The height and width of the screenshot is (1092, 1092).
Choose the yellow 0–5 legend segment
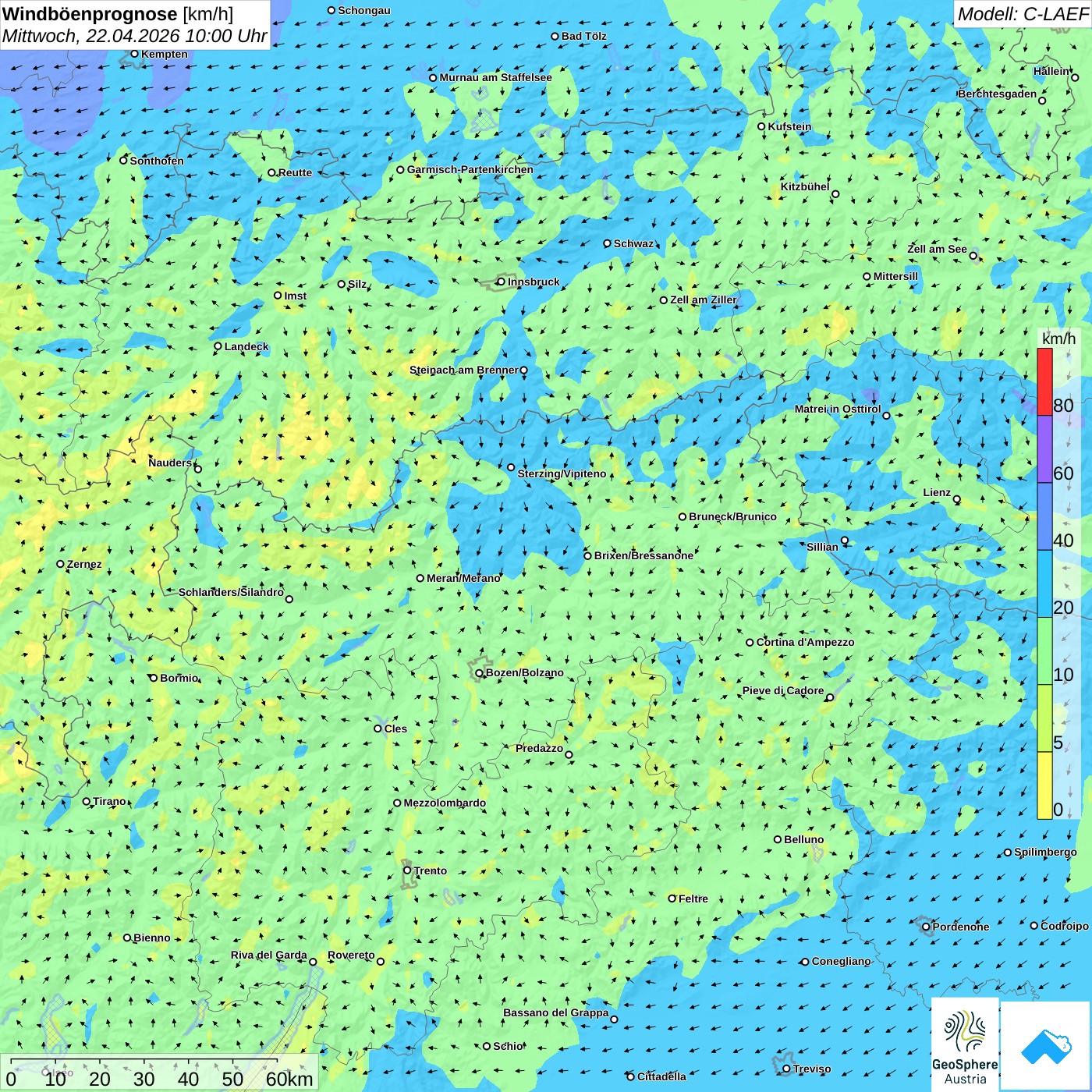pyautogui.click(x=1044, y=785)
